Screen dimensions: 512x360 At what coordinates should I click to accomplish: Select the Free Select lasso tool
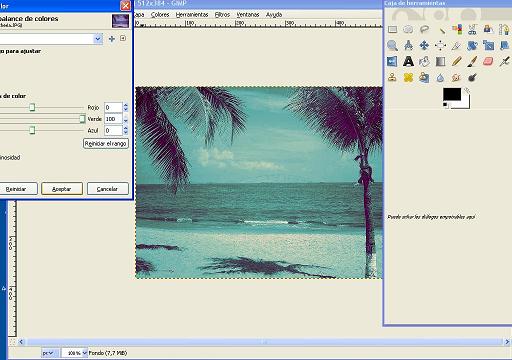424,30
